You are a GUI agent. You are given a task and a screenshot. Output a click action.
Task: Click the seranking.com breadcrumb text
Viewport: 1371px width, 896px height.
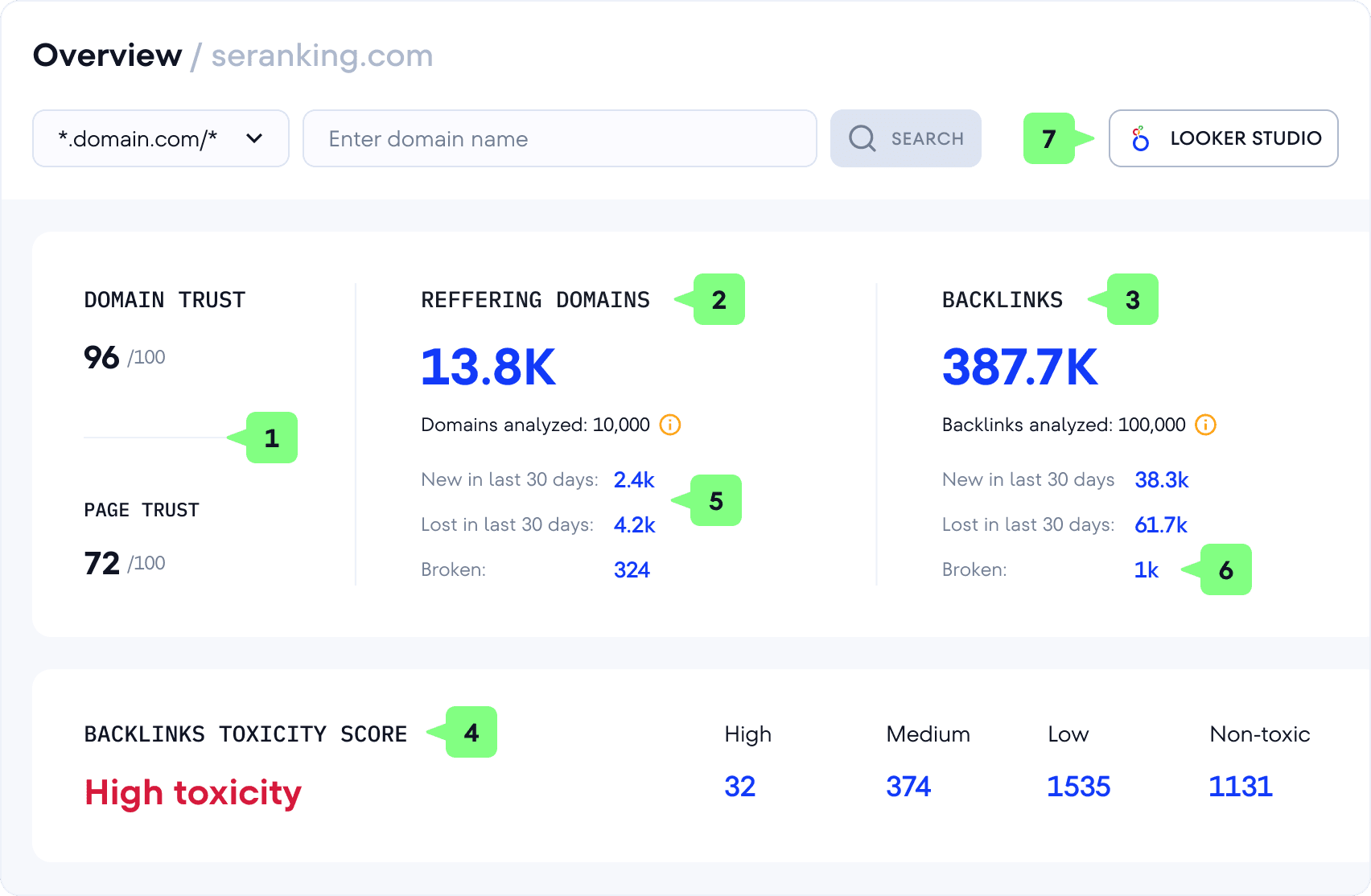coord(322,56)
